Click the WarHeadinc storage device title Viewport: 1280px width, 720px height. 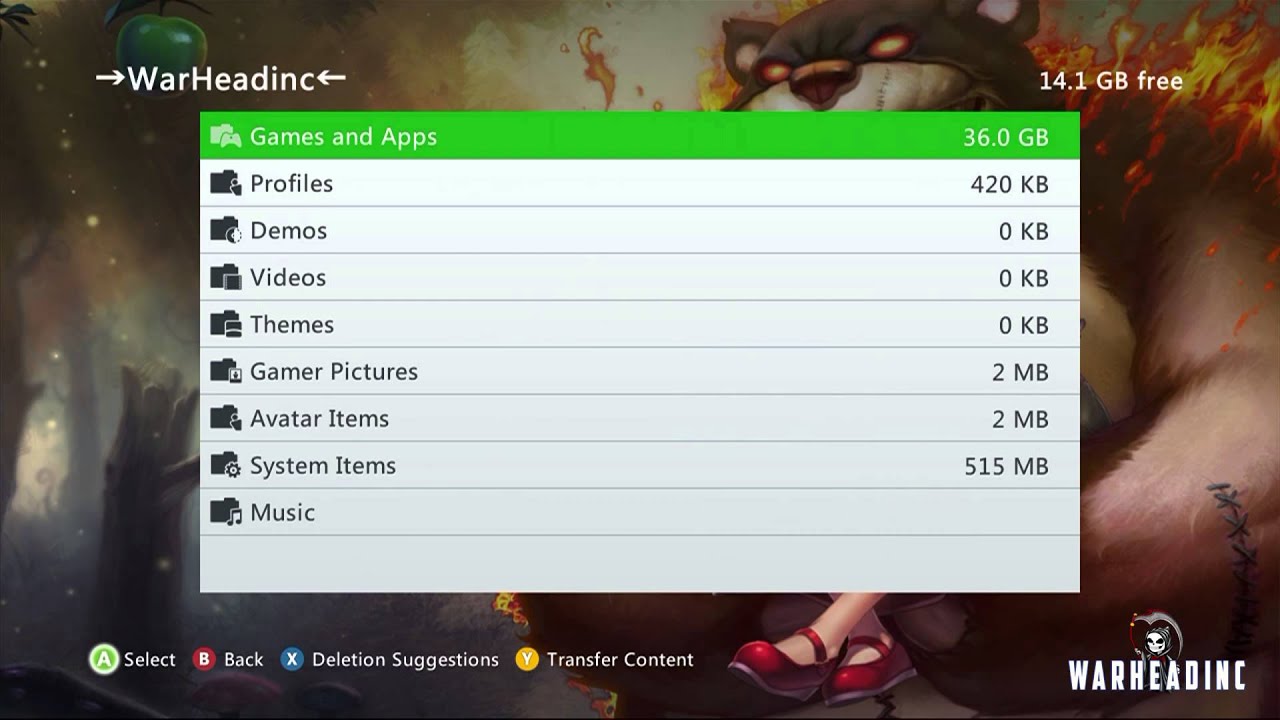click(x=221, y=79)
